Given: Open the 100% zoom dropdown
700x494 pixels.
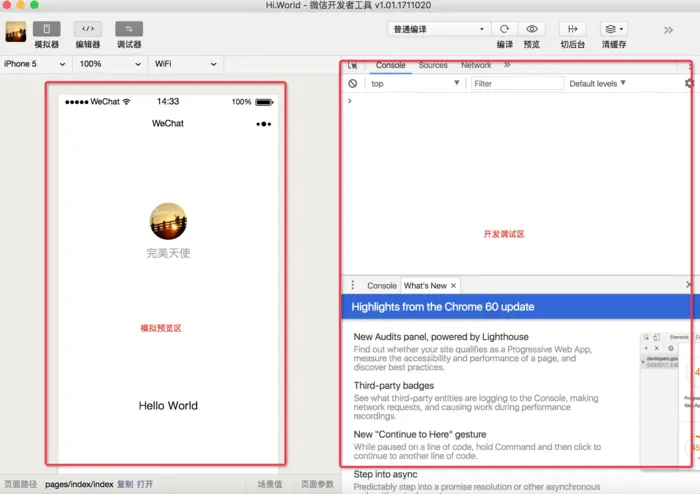Looking at the screenshot, I should 110,64.
